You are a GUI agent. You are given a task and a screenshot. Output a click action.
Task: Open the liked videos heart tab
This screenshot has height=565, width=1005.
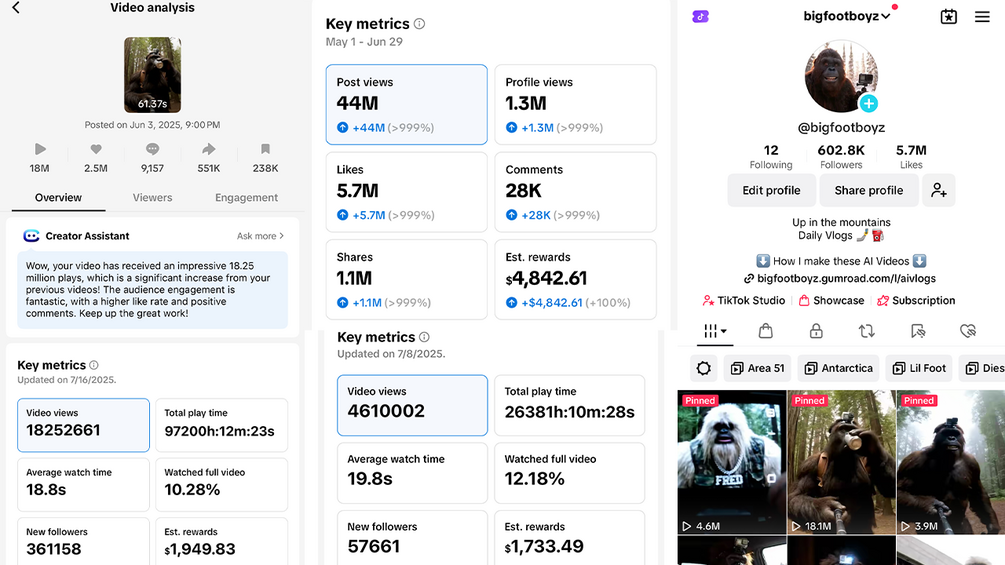point(968,331)
